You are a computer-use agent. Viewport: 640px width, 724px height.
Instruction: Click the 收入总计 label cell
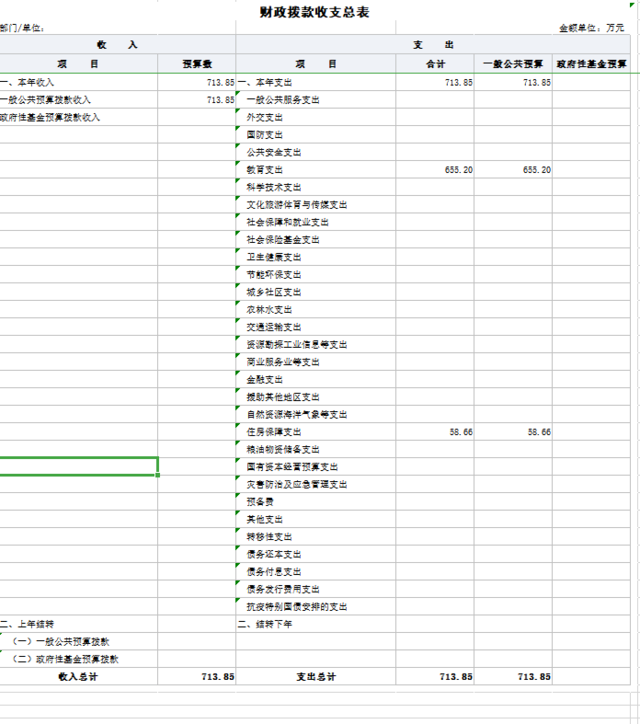tap(78, 677)
